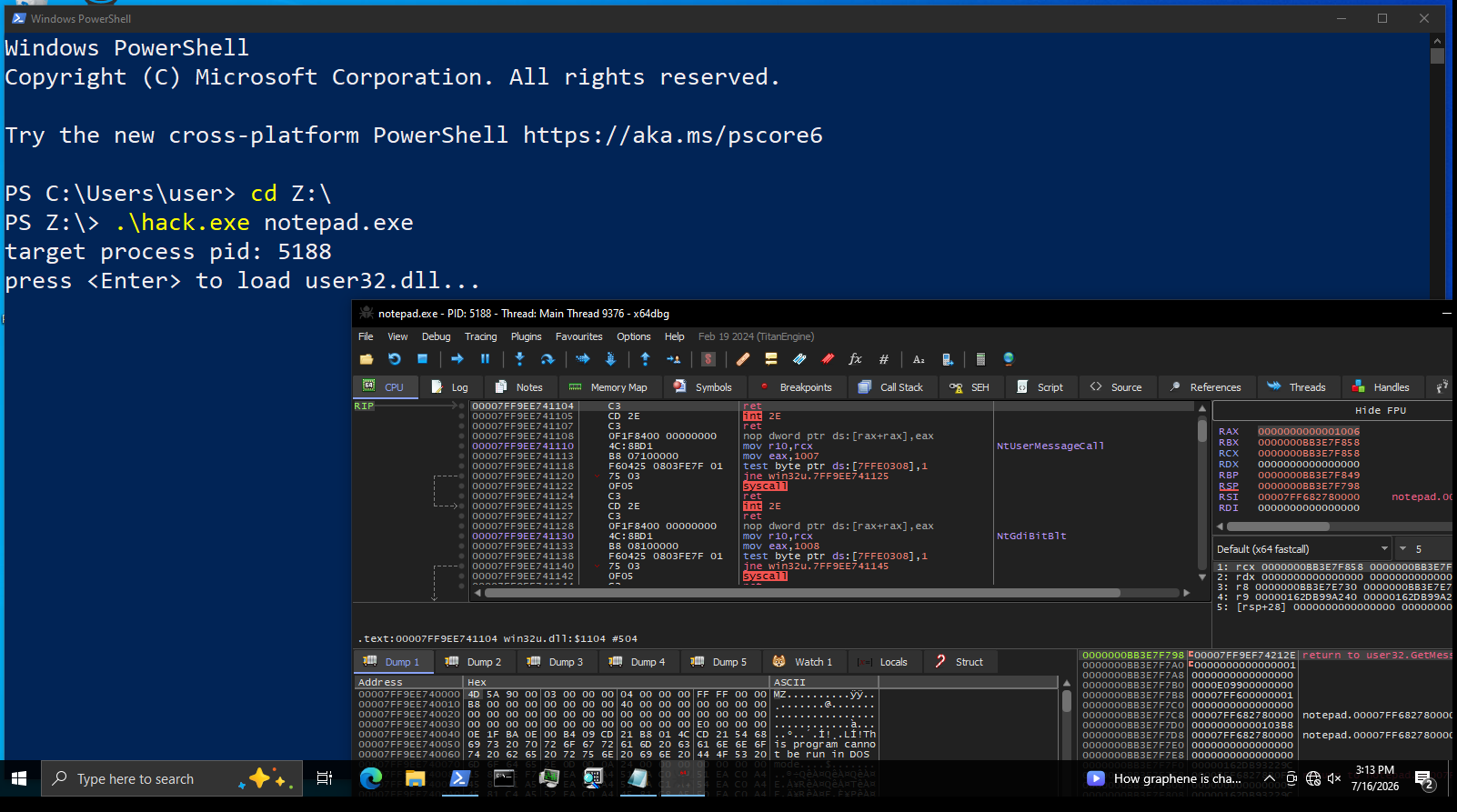Viewport: 1457px width, 812px height.
Task: Open file with the folder toolbar icon
Action: click(x=367, y=359)
